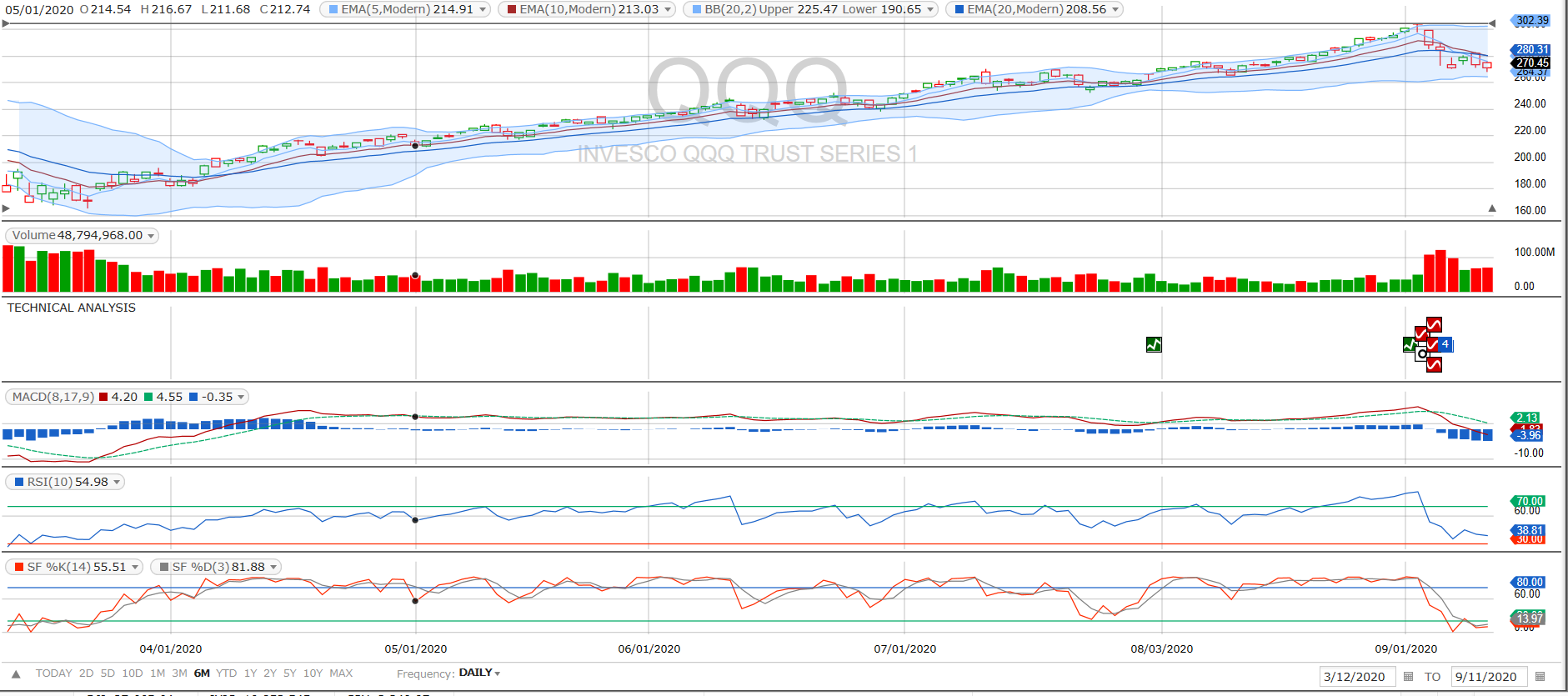Select the 10Y time range
This screenshot has height=696, width=1568.
point(313,673)
